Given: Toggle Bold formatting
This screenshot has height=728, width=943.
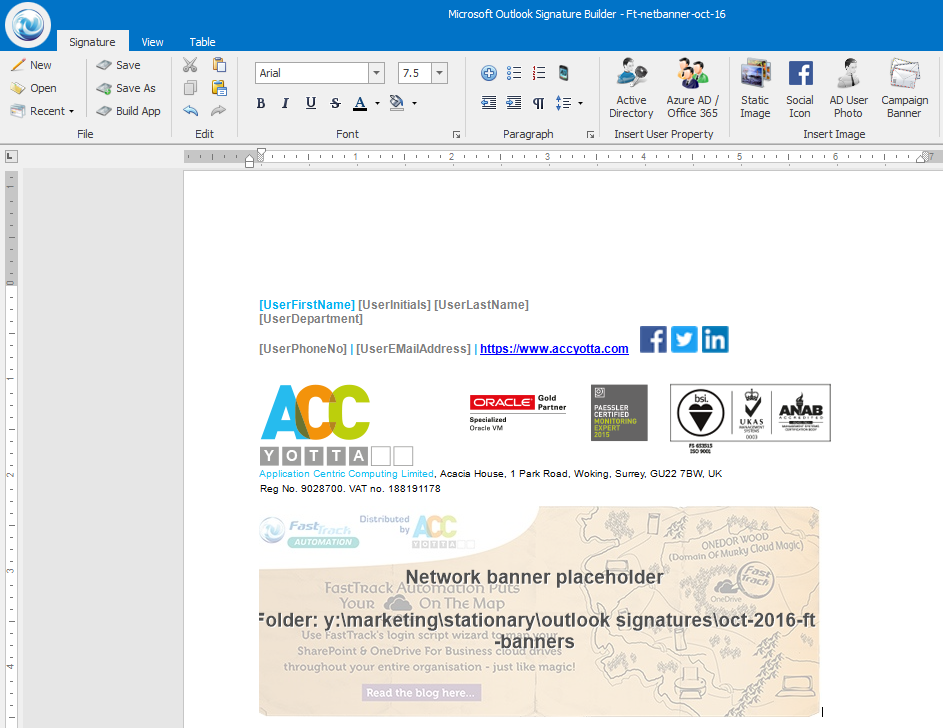Looking at the screenshot, I should click(x=260, y=103).
